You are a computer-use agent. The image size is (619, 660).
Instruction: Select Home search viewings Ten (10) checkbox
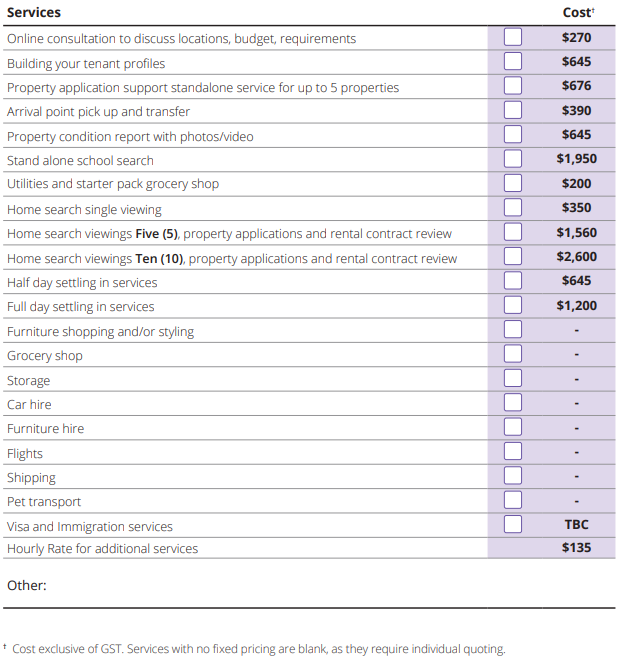click(513, 257)
